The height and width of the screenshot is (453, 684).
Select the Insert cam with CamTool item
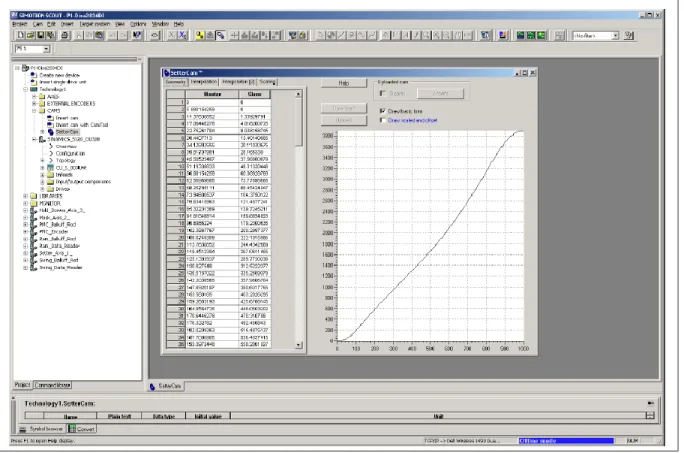(82, 125)
